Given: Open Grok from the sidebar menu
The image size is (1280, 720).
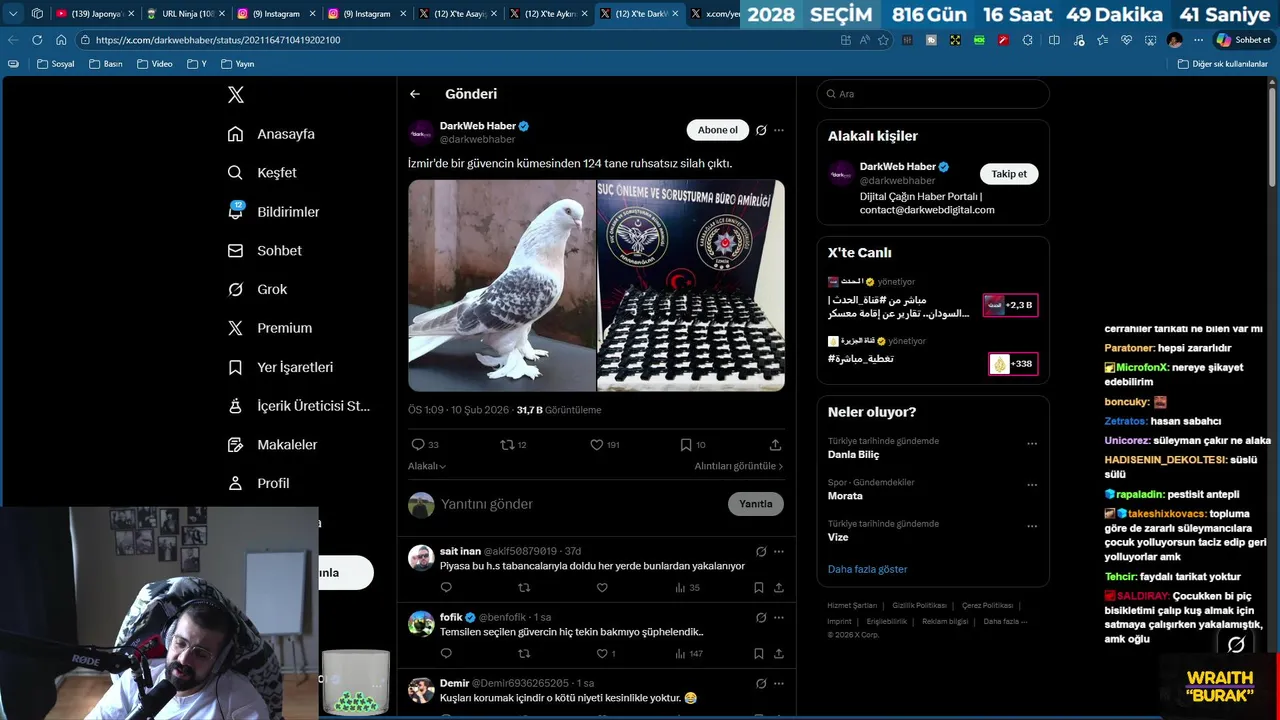Looking at the screenshot, I should [x=258, y=289].
